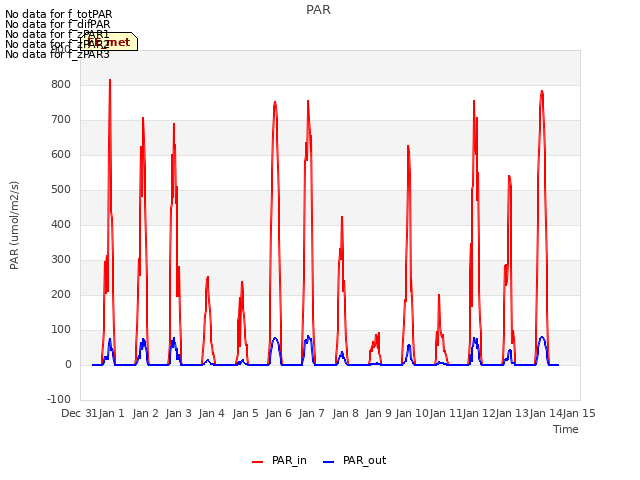
Task: Click the Jan 10 PAR_in peak near 630
Action: click(408, 146)
